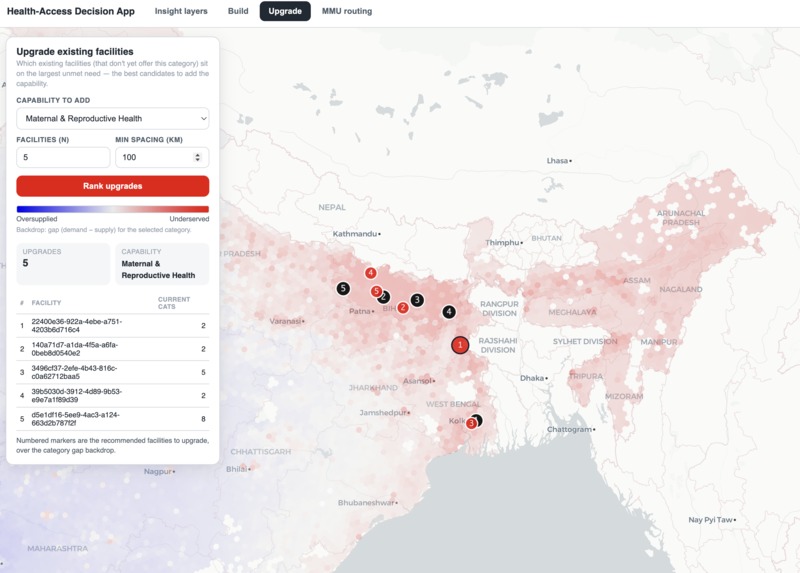Screen dimensions: 800x573
Task: Decrease min spacing with down arrow
Action: [x=197, y=160]
